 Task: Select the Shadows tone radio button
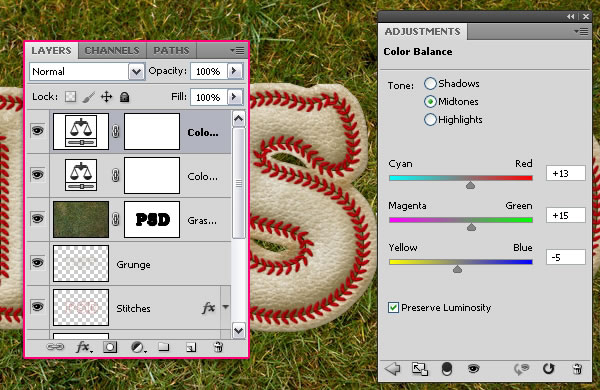(430, 83)
